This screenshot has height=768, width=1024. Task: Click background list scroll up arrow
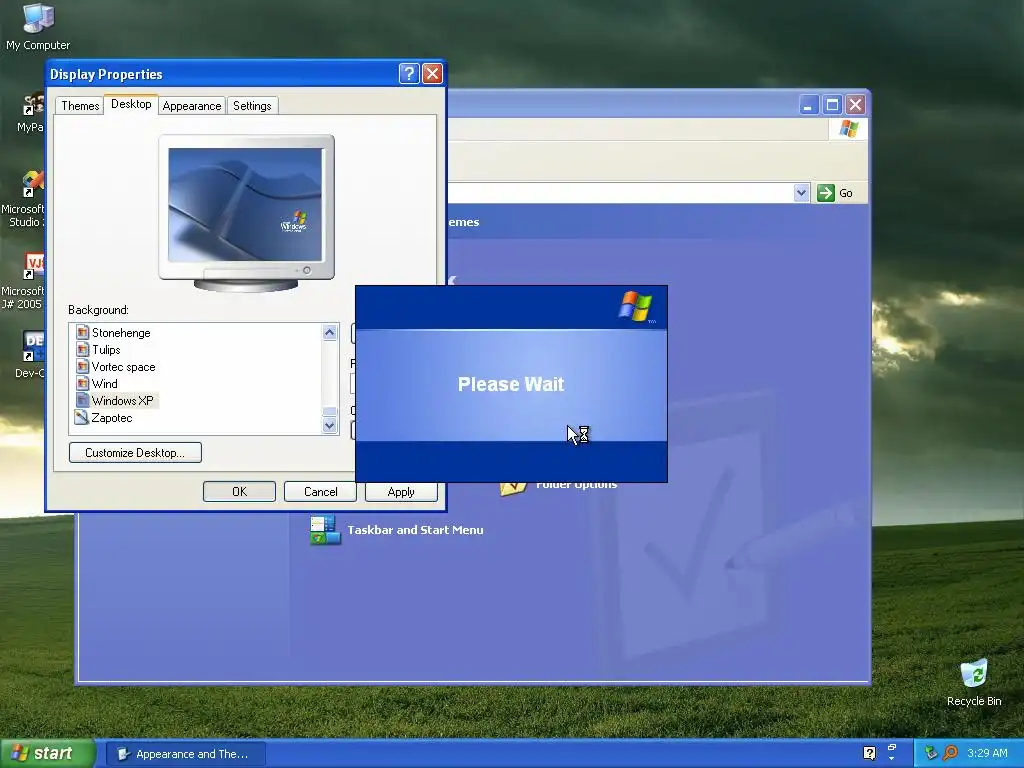coord(329,332)
